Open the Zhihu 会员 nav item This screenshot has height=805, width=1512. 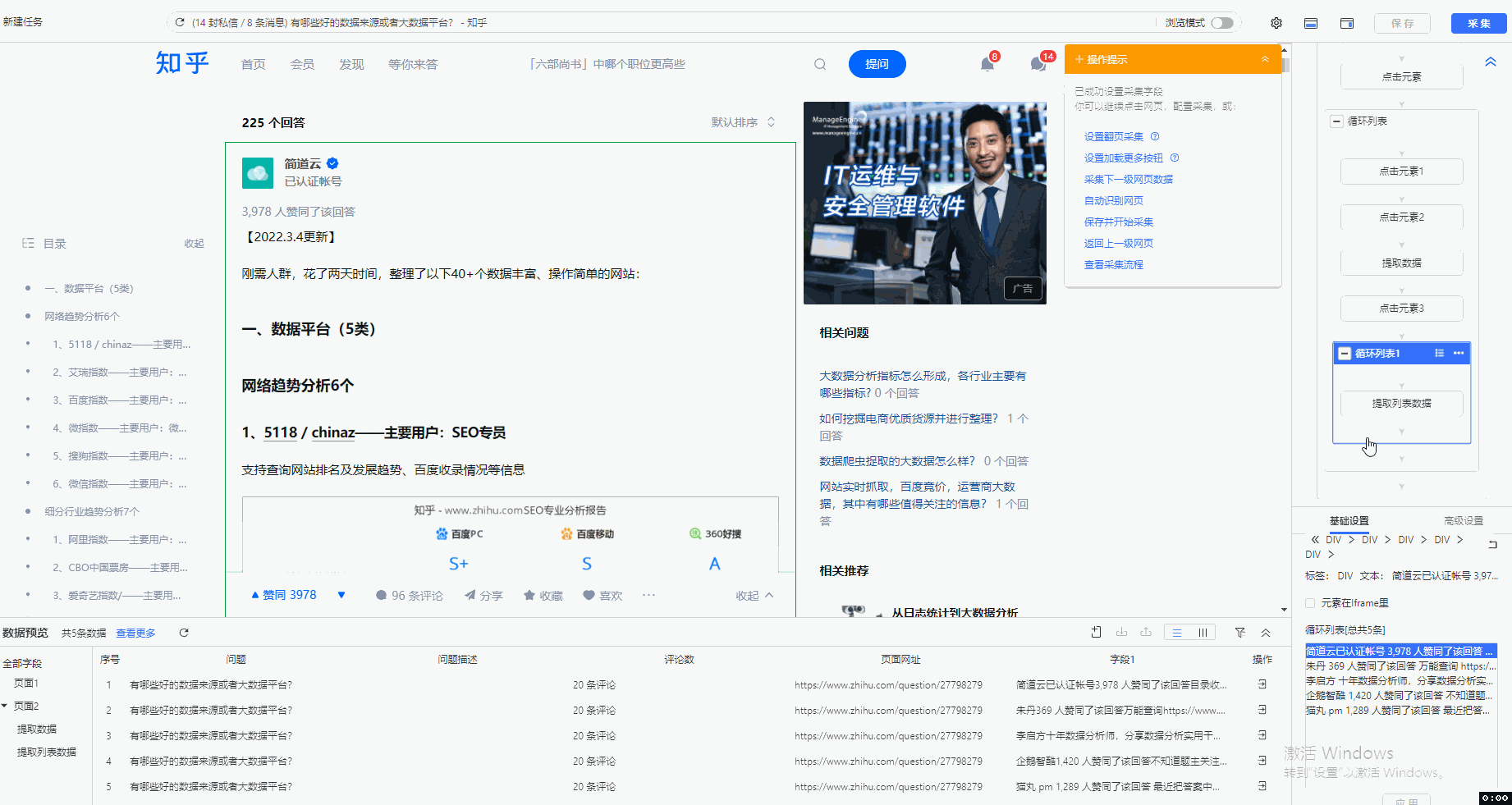click(x=302, y=64)
